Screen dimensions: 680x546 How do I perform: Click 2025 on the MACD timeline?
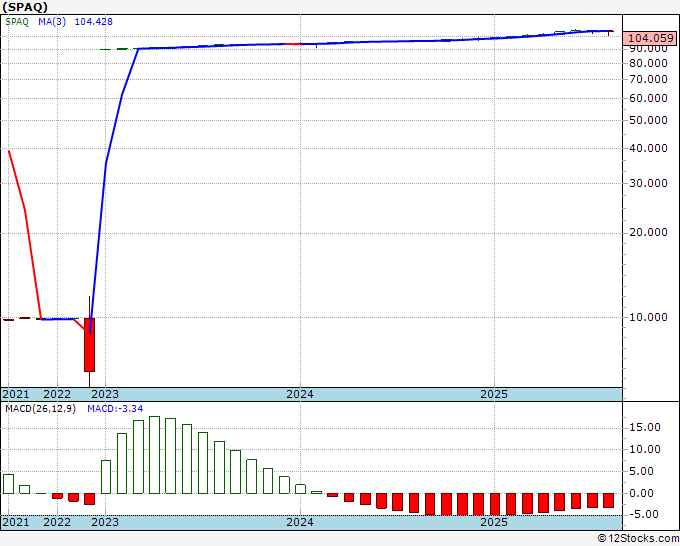click(494, 522)
